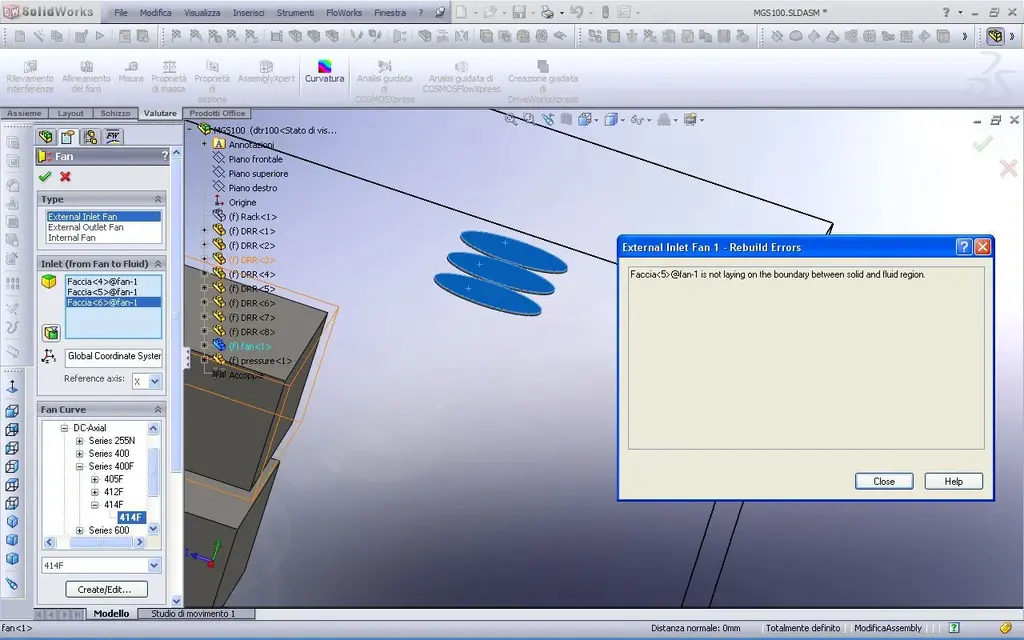
Task: Open the ConfigurationManager tab icon
Action: tap(90, 137)
